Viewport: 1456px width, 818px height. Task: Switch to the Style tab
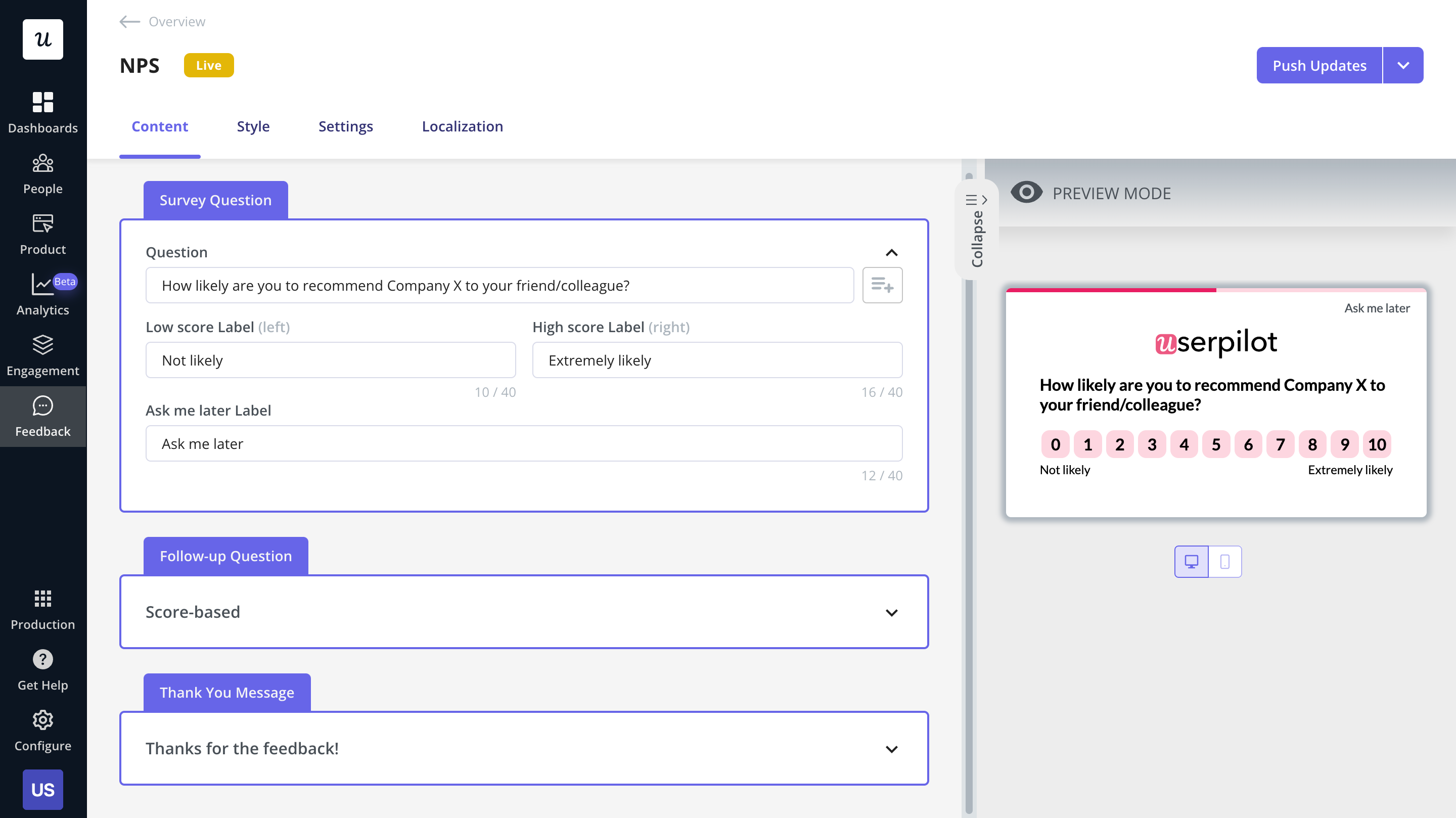[x=253, y=126]
